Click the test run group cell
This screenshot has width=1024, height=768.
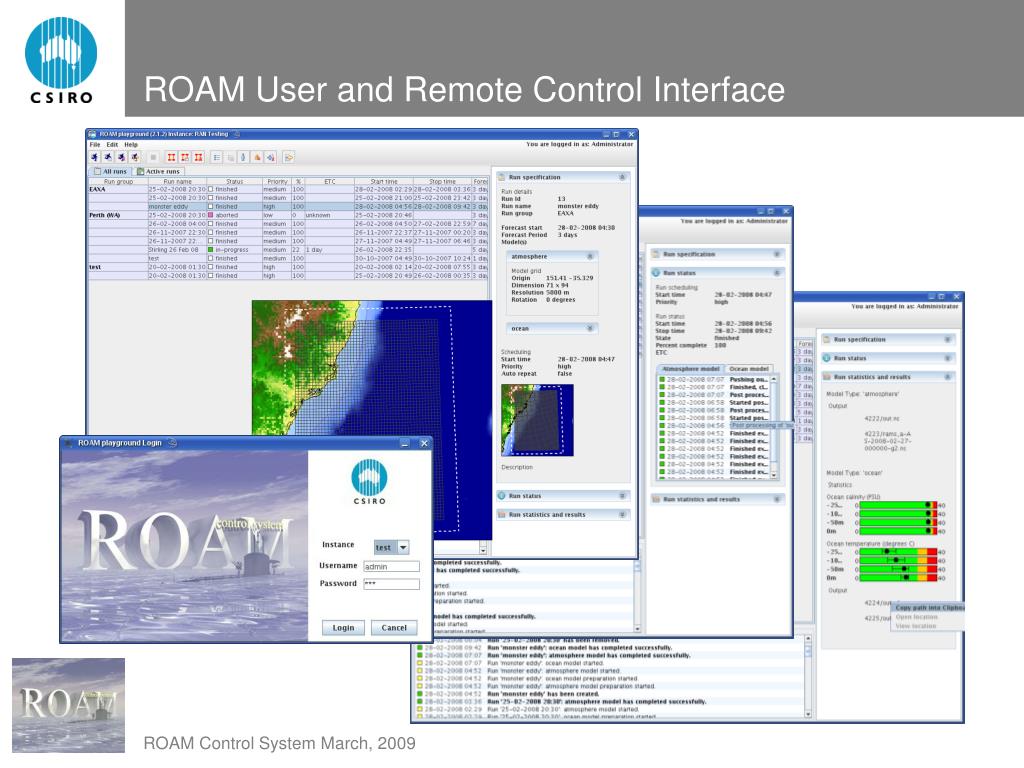click(x=118, y=267)
